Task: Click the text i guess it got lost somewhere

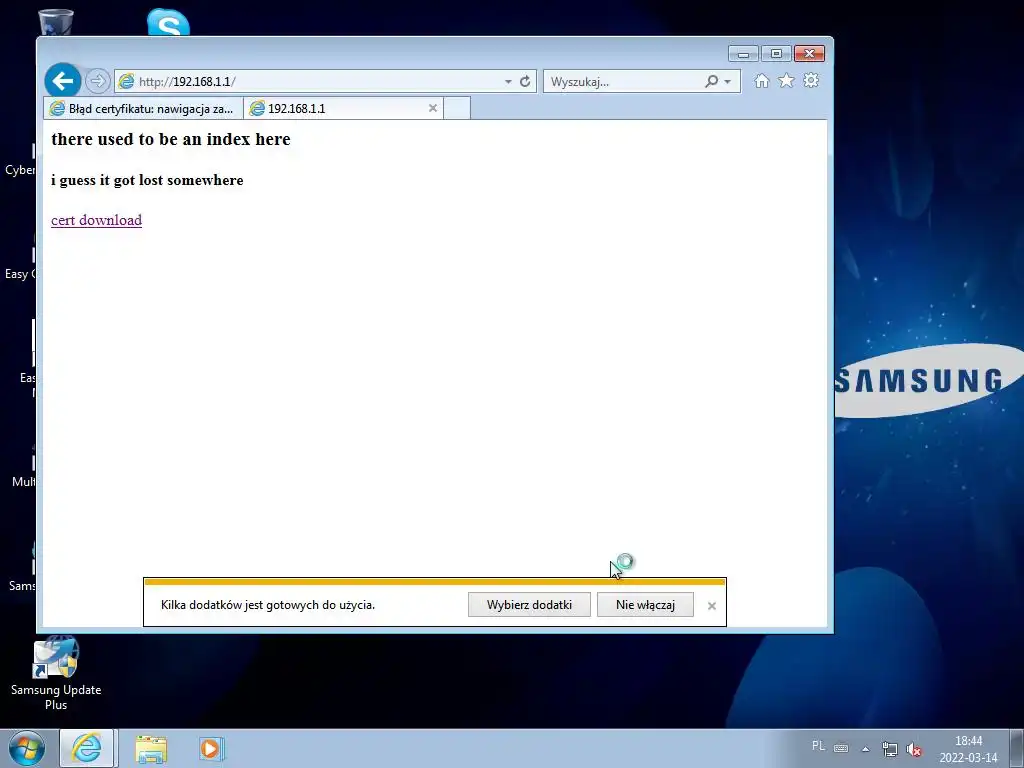Action: 148,180
